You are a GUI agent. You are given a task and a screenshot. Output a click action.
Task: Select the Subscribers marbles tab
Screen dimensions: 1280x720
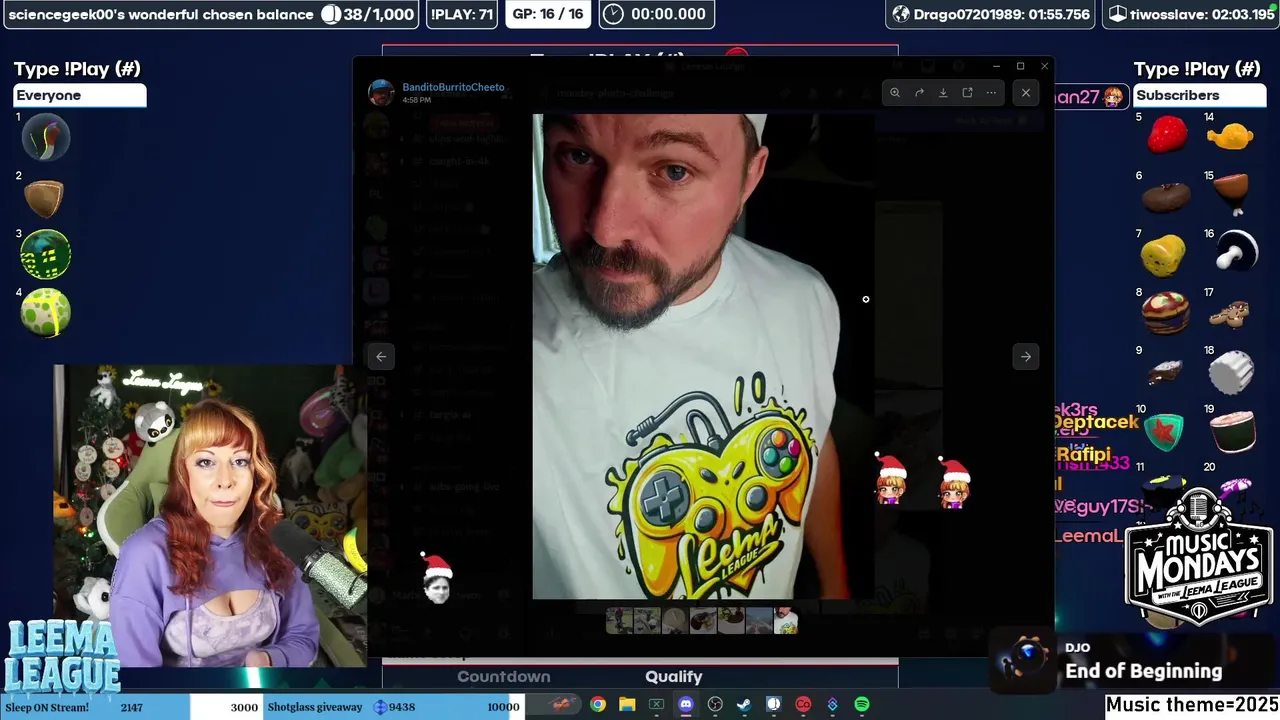click(x=1200, y=96)
